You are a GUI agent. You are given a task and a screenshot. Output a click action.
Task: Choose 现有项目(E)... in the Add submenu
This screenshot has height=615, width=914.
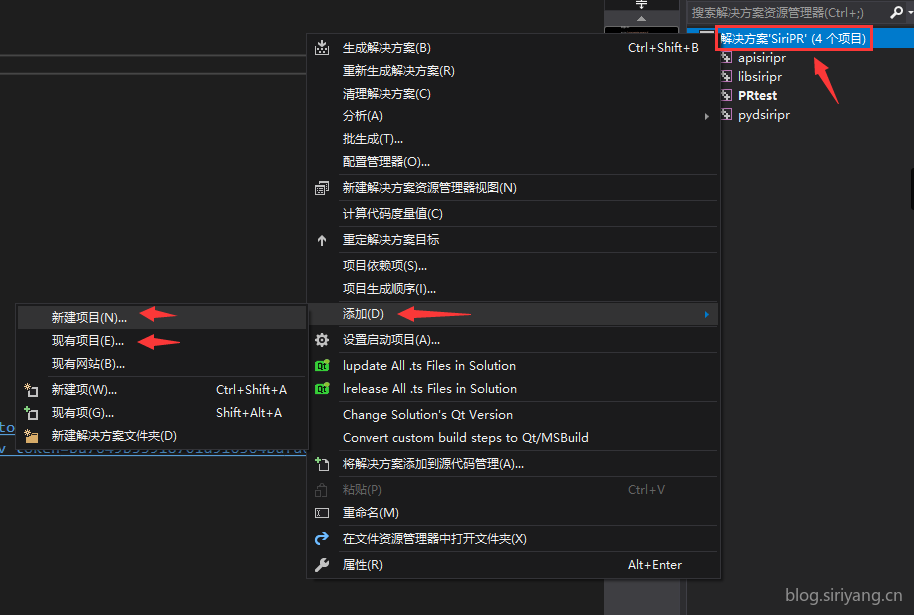(x=88, y=341)
